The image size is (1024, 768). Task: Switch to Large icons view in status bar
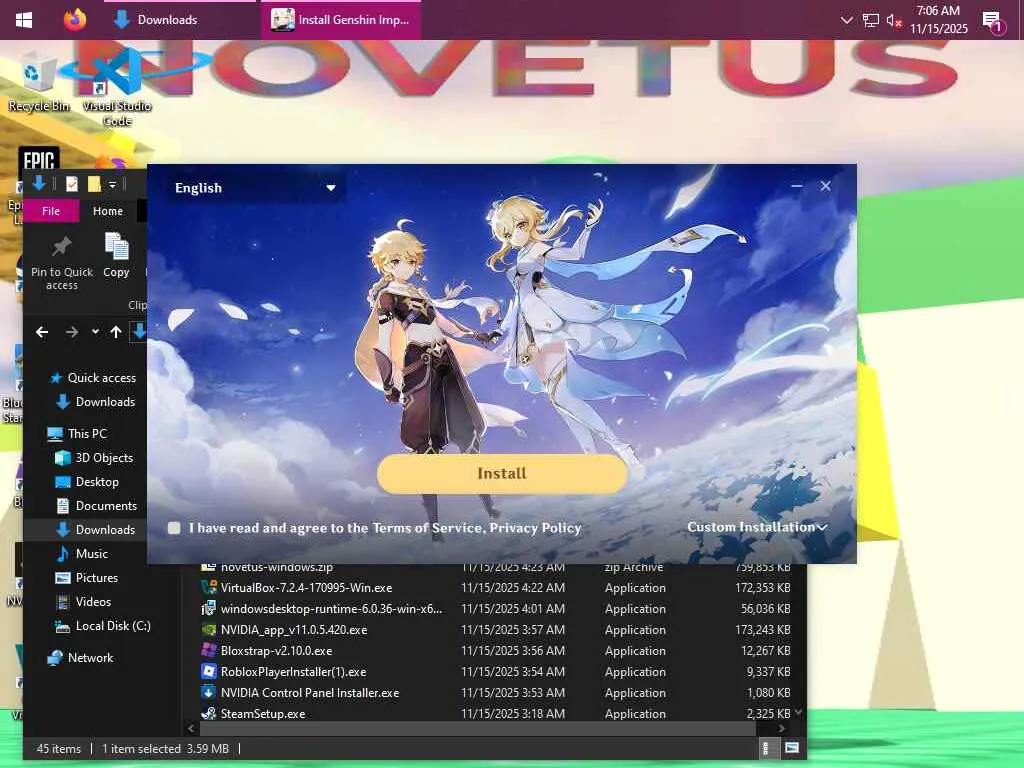click(792, 748)
